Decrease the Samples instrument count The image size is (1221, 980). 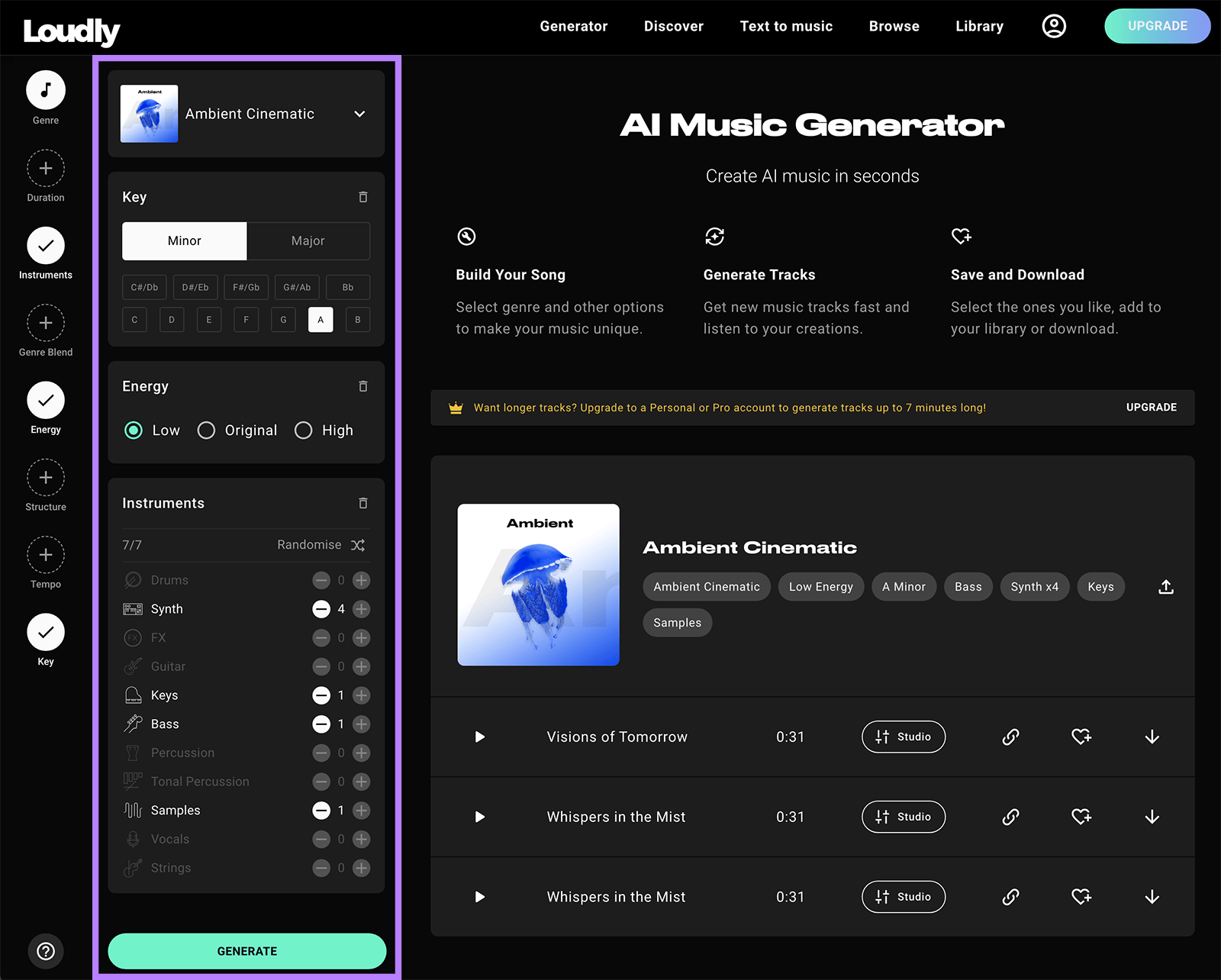[321, 811]
